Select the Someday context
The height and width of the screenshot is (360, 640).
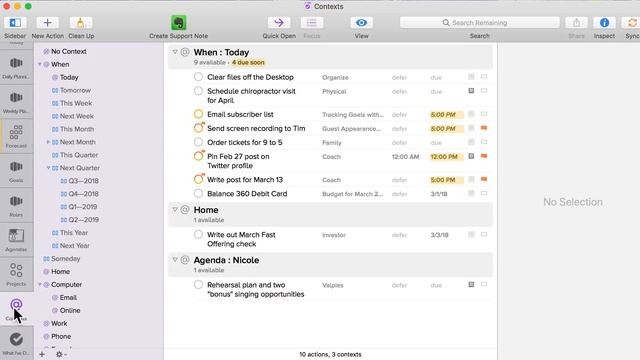point(66,259)
